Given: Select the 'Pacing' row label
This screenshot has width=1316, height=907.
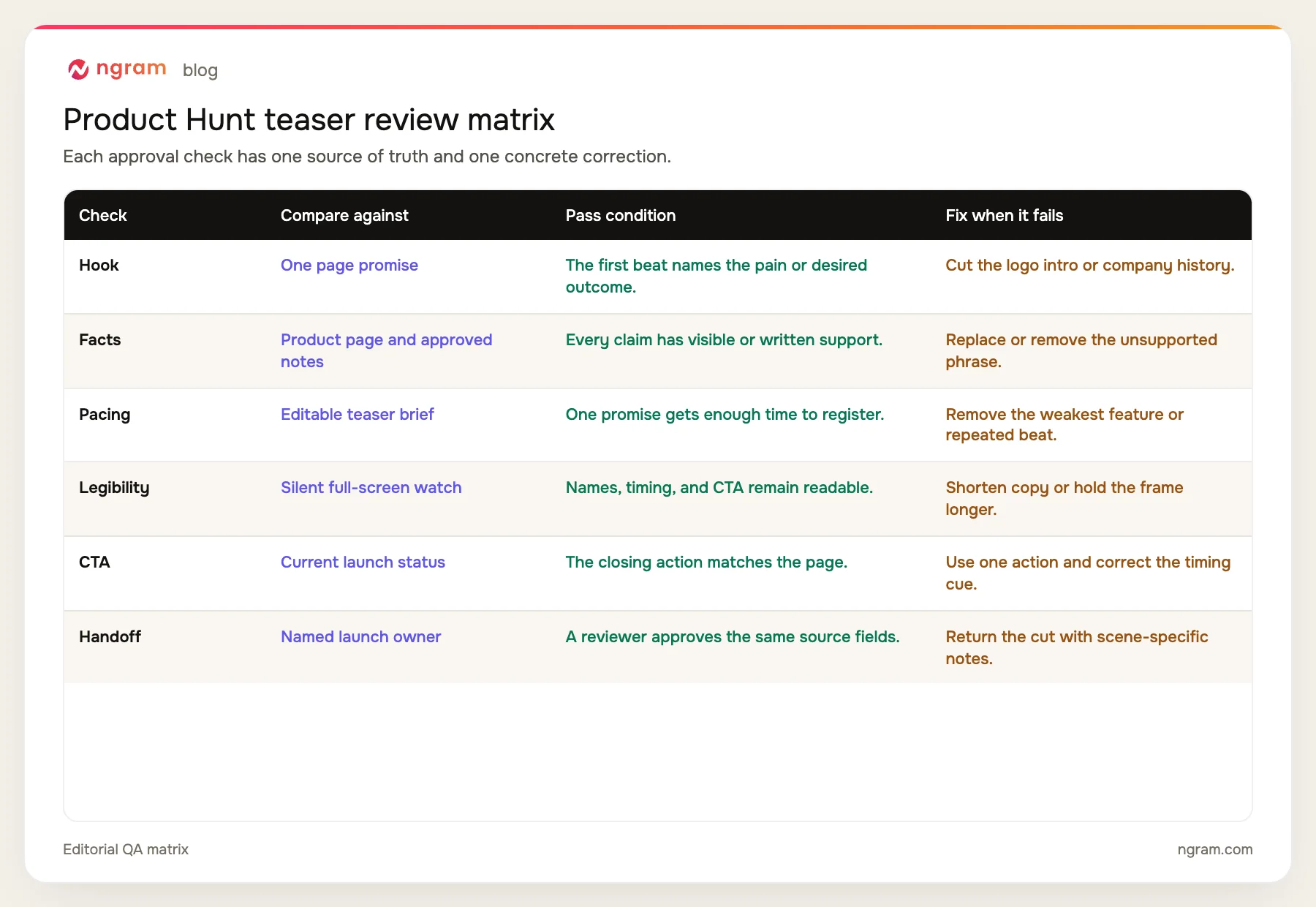Looking at the screenshot, I should tap(105, 414).
